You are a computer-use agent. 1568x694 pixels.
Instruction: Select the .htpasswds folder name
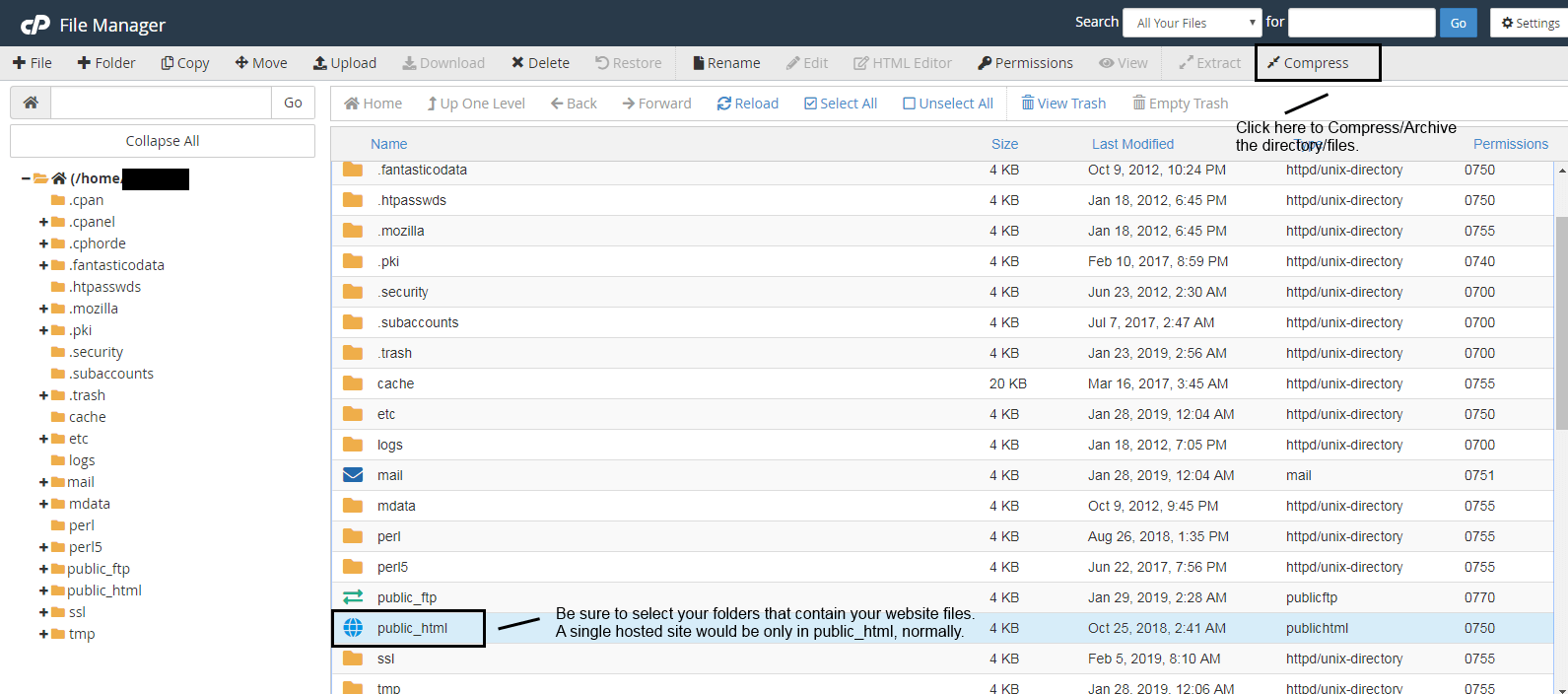[x=412, y=200]
